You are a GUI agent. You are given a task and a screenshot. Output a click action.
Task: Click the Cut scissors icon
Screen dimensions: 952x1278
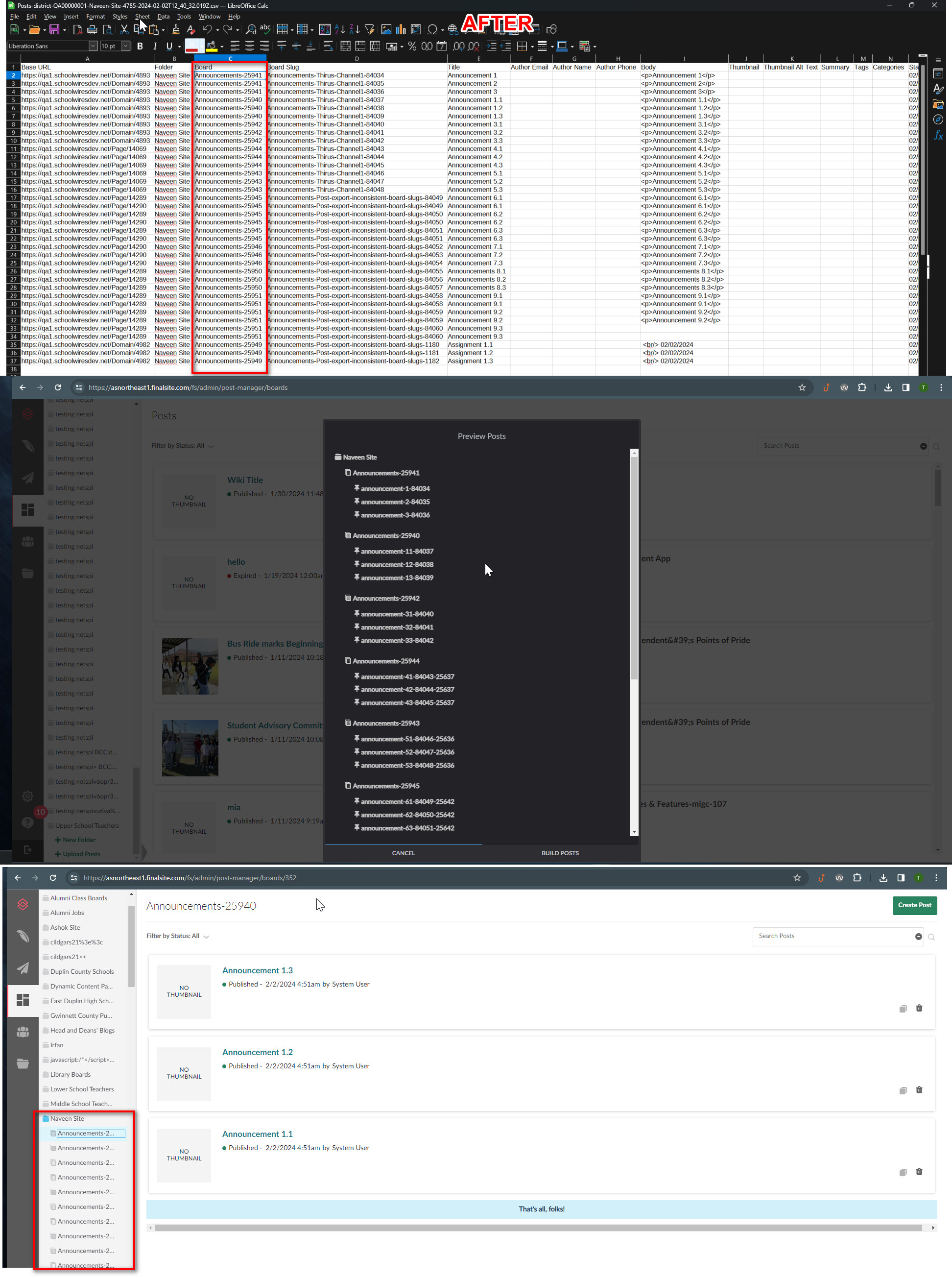point(124,29)
